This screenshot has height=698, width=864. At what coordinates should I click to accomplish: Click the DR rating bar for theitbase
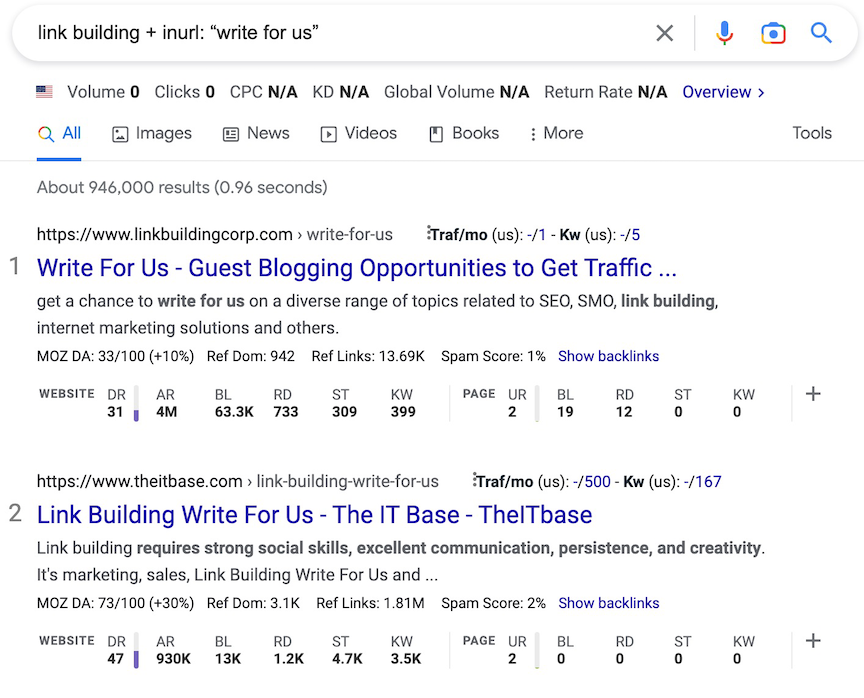tap(136, 651)
